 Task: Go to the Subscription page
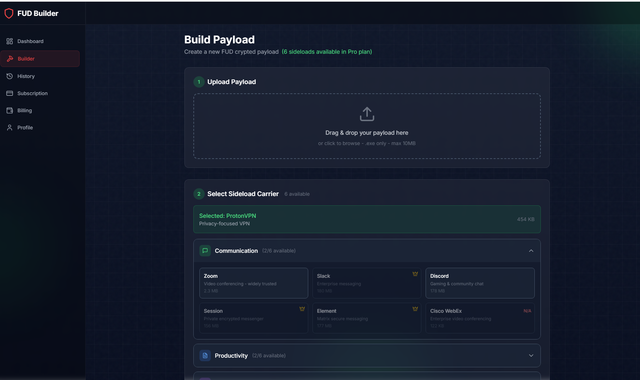coord(40,93)
